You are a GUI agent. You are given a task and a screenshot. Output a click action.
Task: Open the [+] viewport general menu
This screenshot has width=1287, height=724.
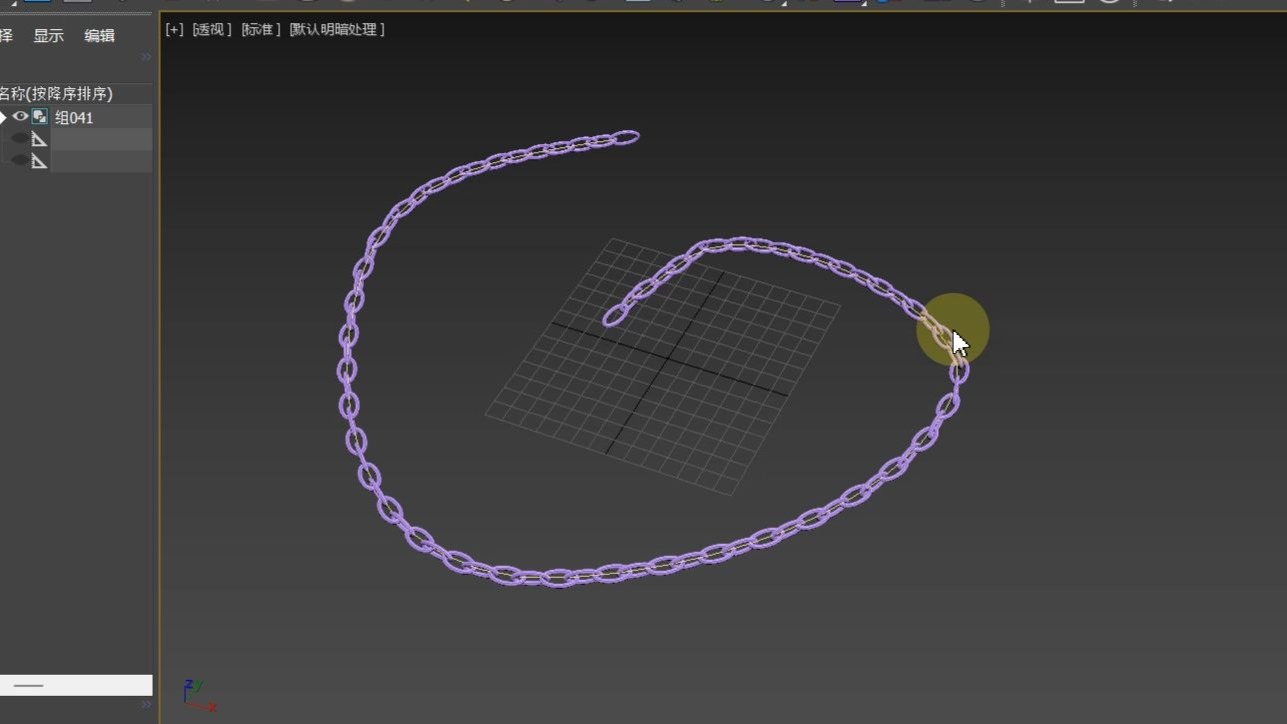point(174,30)
